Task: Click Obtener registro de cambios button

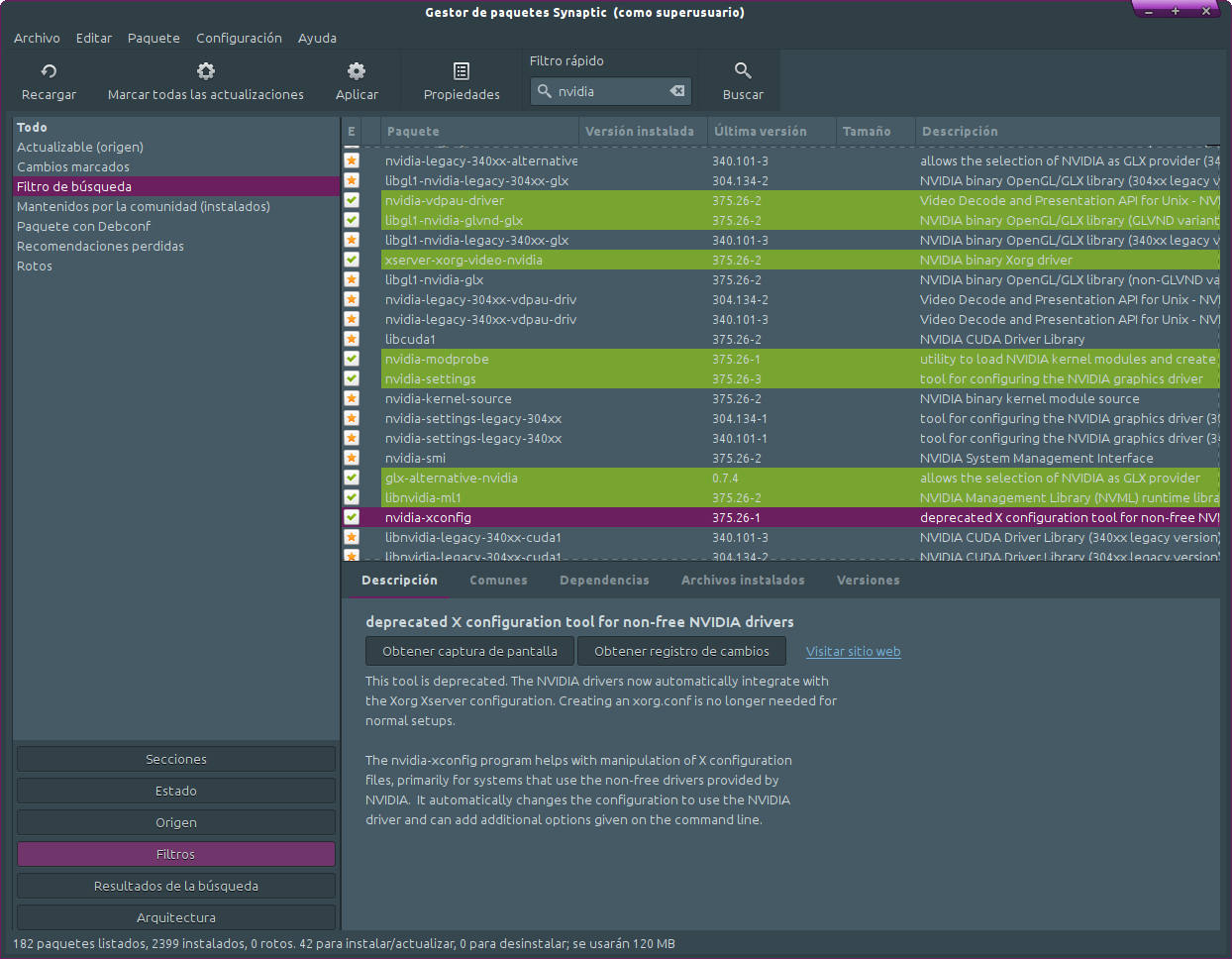Action: pyautogui.click(x=681, y=651)
